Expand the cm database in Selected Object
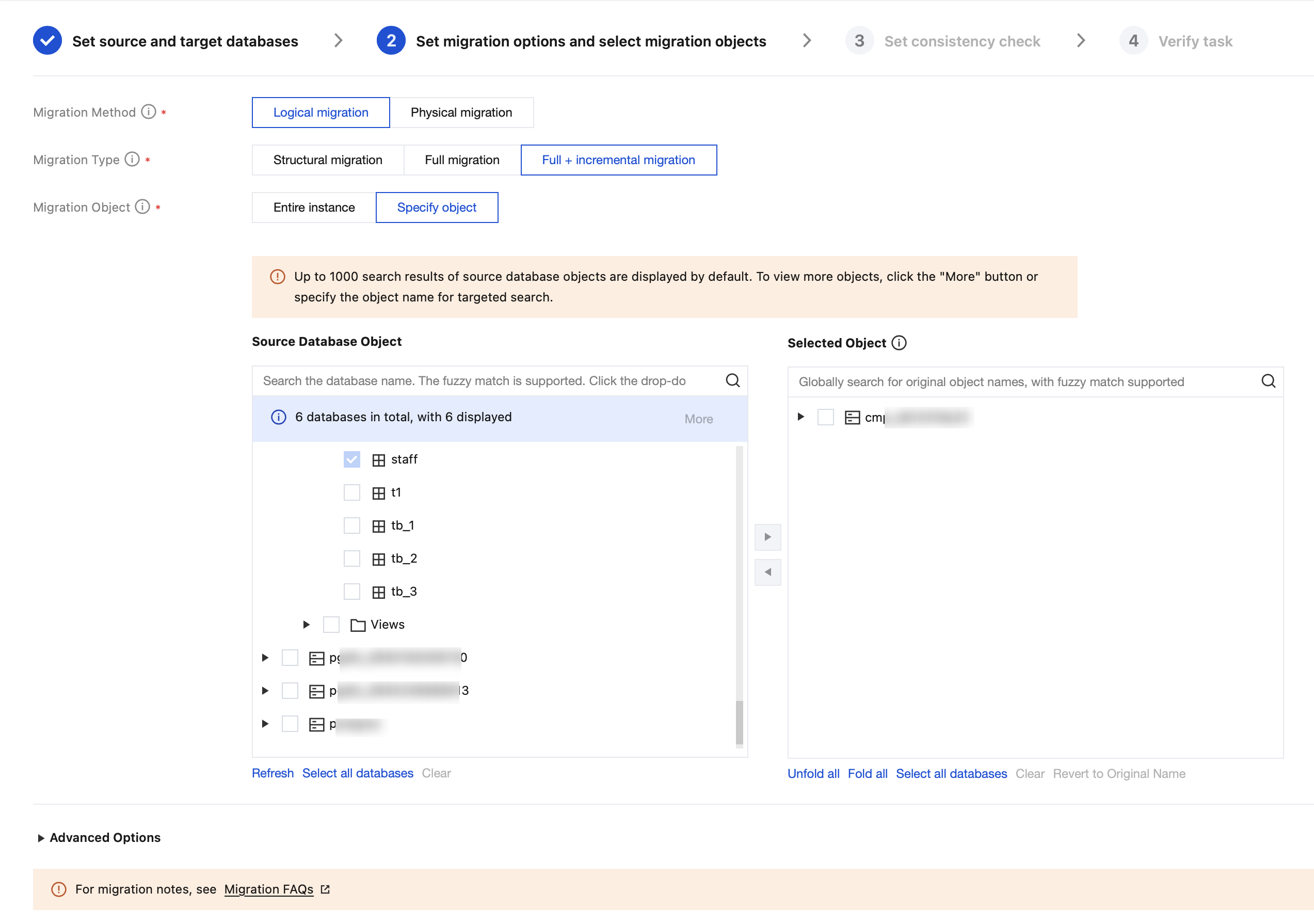The width and height of the screenshot is (1314, 924). click(x=800, y=417)
